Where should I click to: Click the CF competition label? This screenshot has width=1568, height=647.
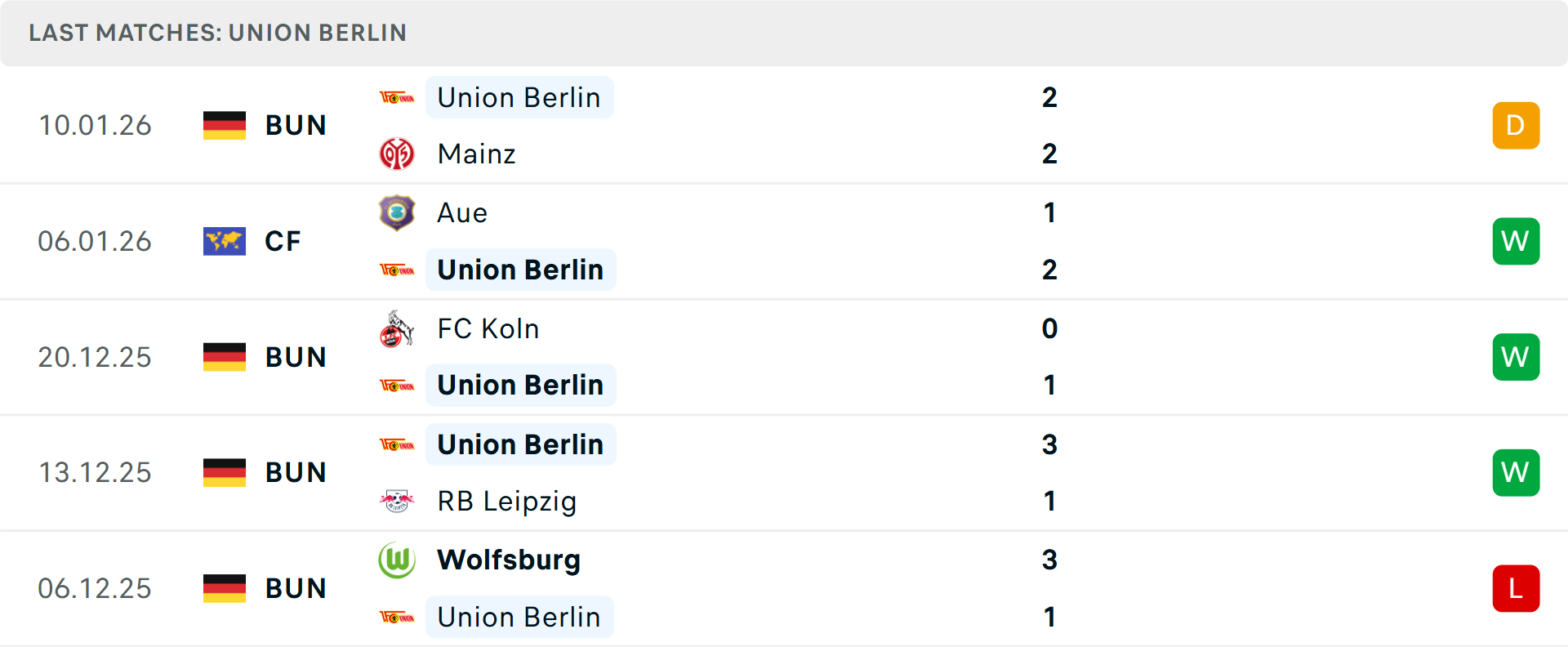(283, 241)
